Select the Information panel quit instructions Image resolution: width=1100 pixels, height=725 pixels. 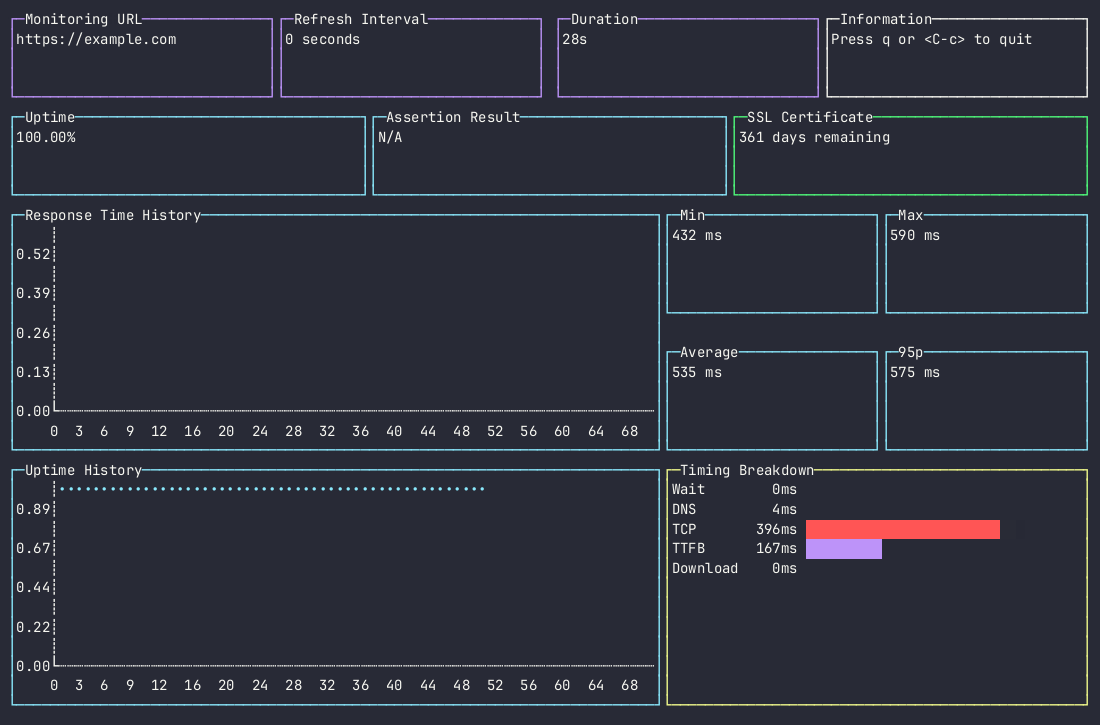tap(930, 40)
